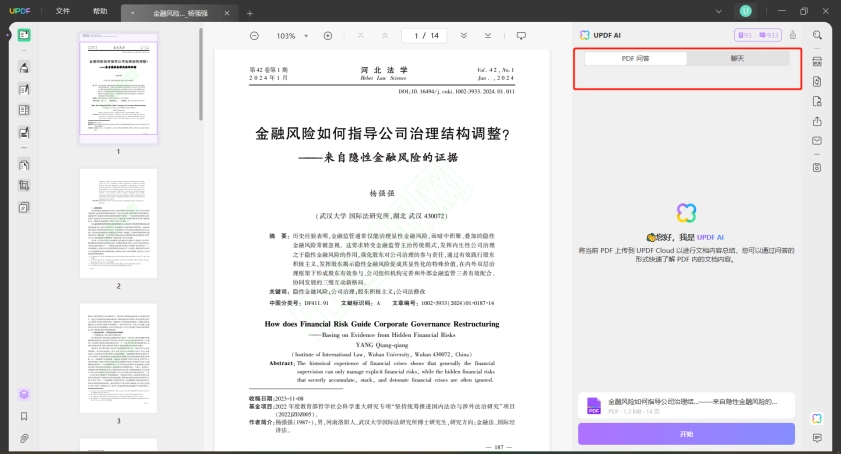Click the 金融风险 PDF file card in AI panel
The image size is (841, 454).
(687, 406)
